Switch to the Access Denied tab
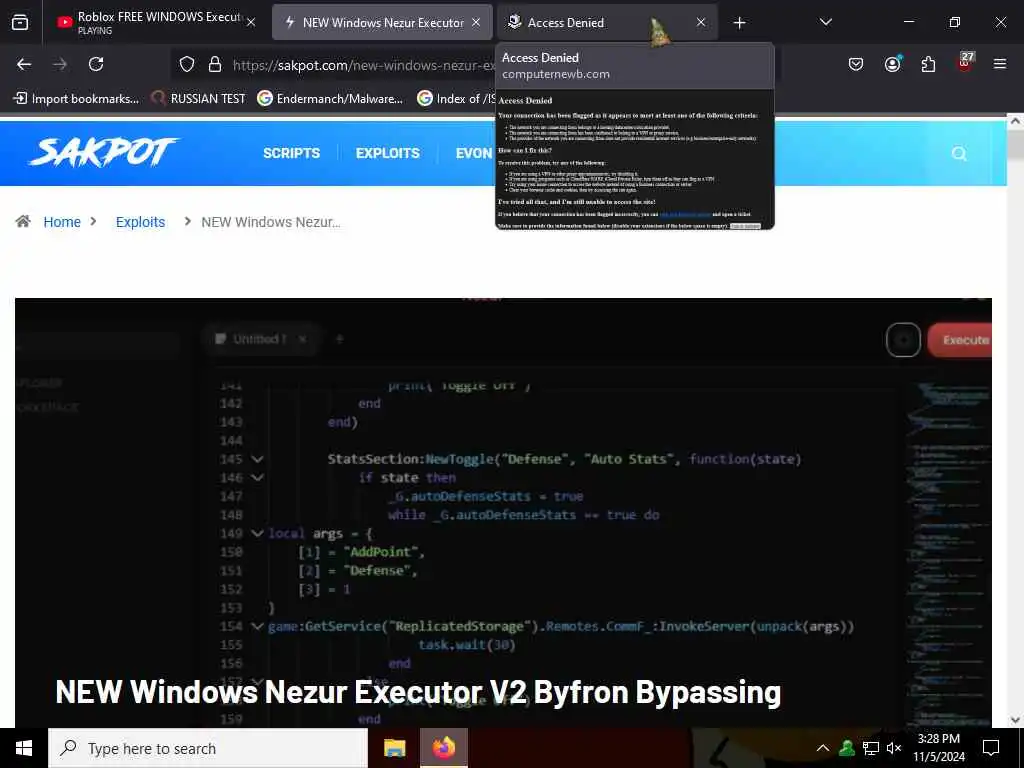The height and width of the screenshot is (768, 1024). pyautogui.click(x=607, y=22)
